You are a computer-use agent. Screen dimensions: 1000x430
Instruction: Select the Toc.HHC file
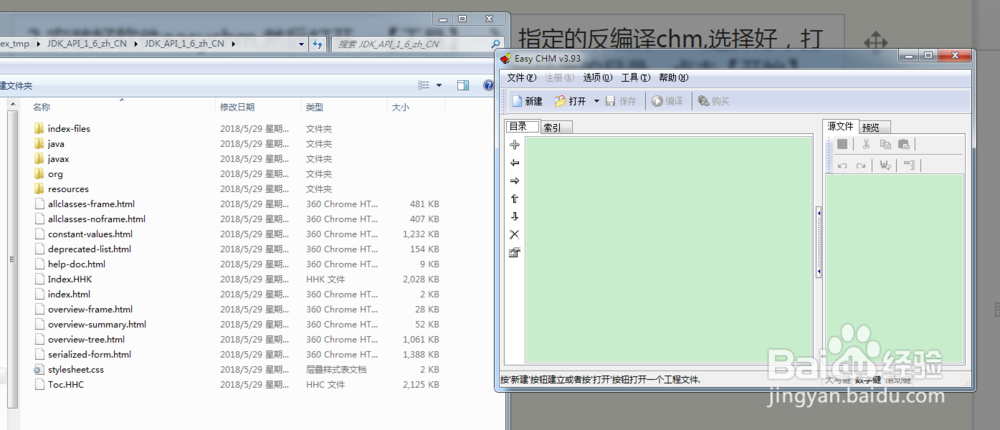(66, 385)
